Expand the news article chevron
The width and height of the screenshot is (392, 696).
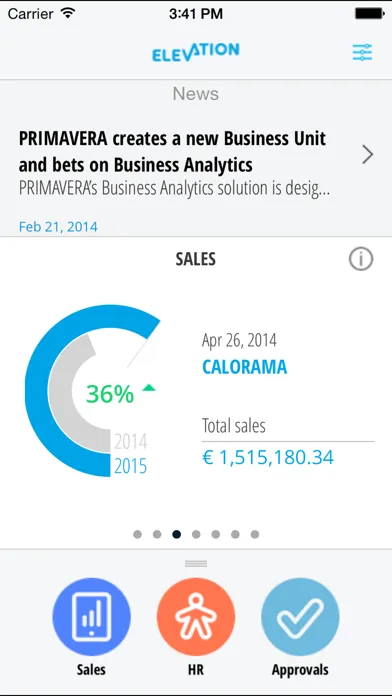[367, 154]
